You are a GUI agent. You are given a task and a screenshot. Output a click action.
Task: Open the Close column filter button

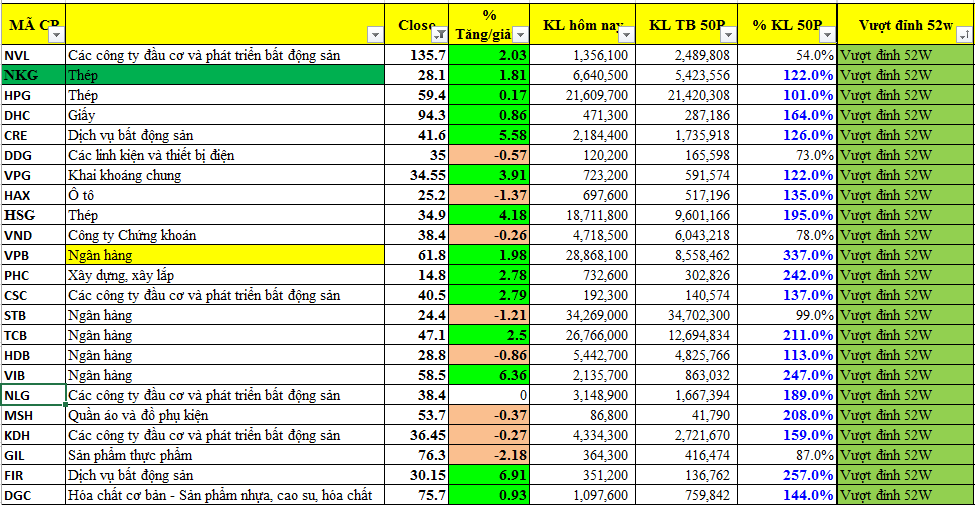(441, 35)
